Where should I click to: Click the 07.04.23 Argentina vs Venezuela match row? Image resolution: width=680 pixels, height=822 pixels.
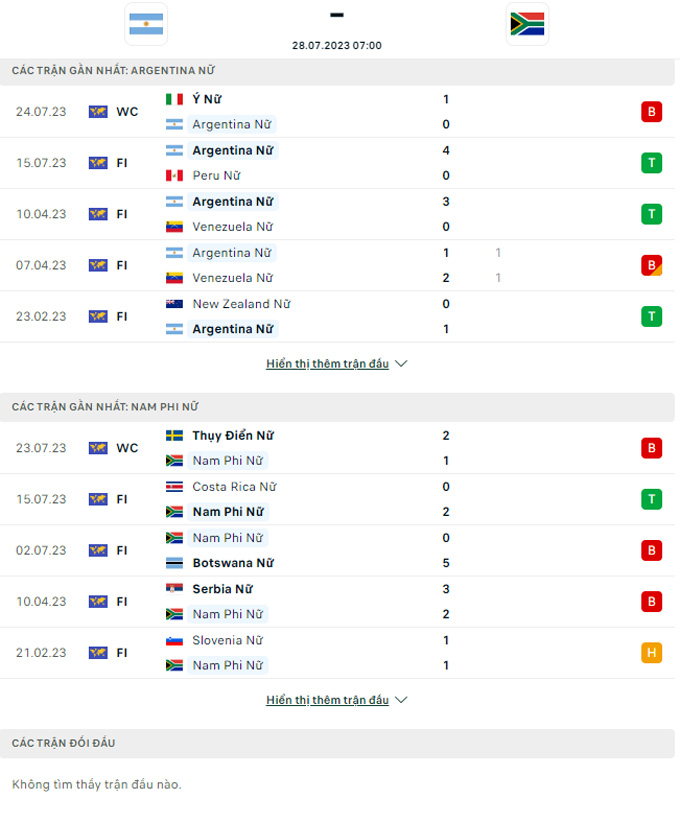tap(340, 265)
